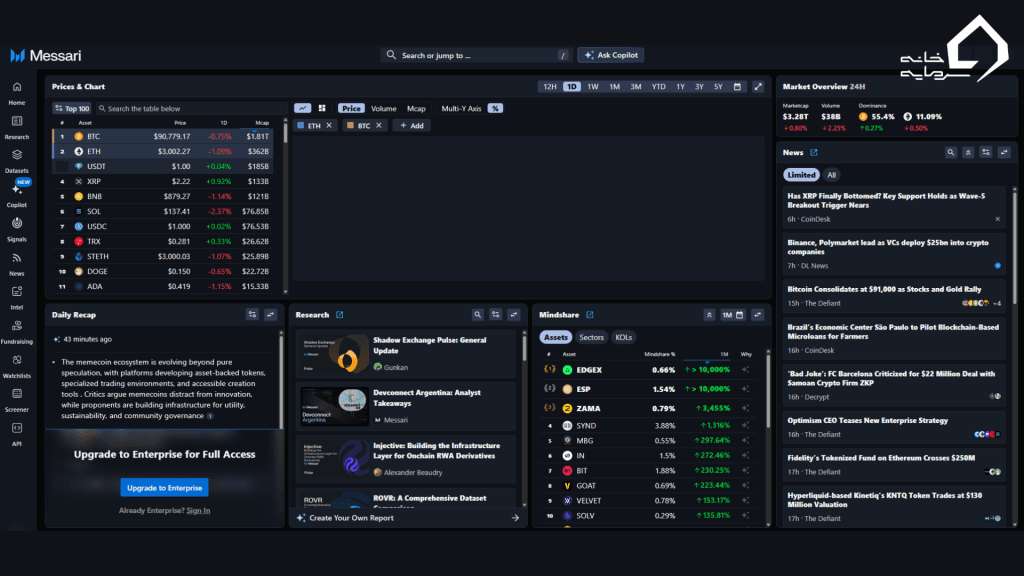Screen dimensions: 1024x576
Task: Open the Signals sidebar icon
Action: 17,227
